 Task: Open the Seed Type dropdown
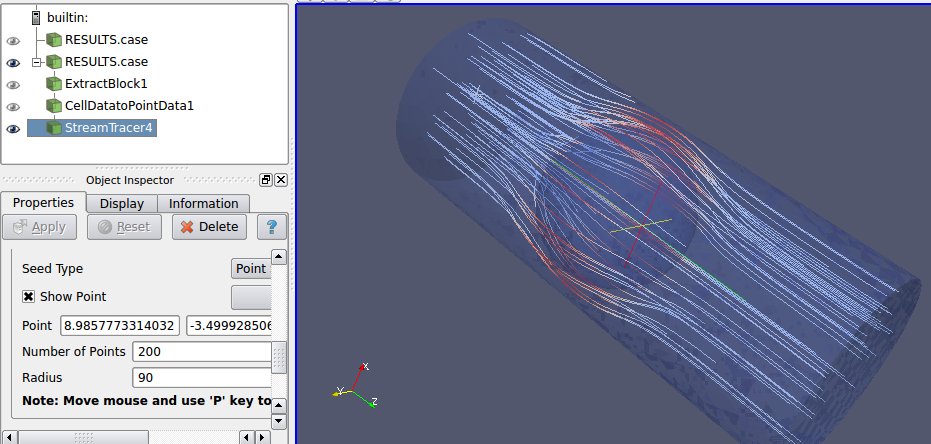[250, 269]
